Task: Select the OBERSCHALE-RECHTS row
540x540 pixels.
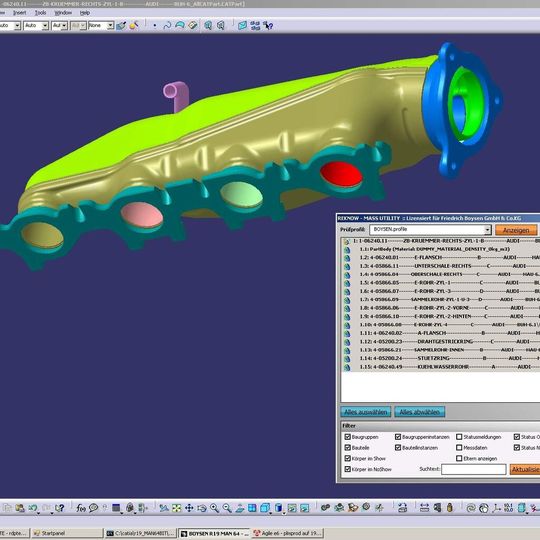Action: tap(441, 274)
